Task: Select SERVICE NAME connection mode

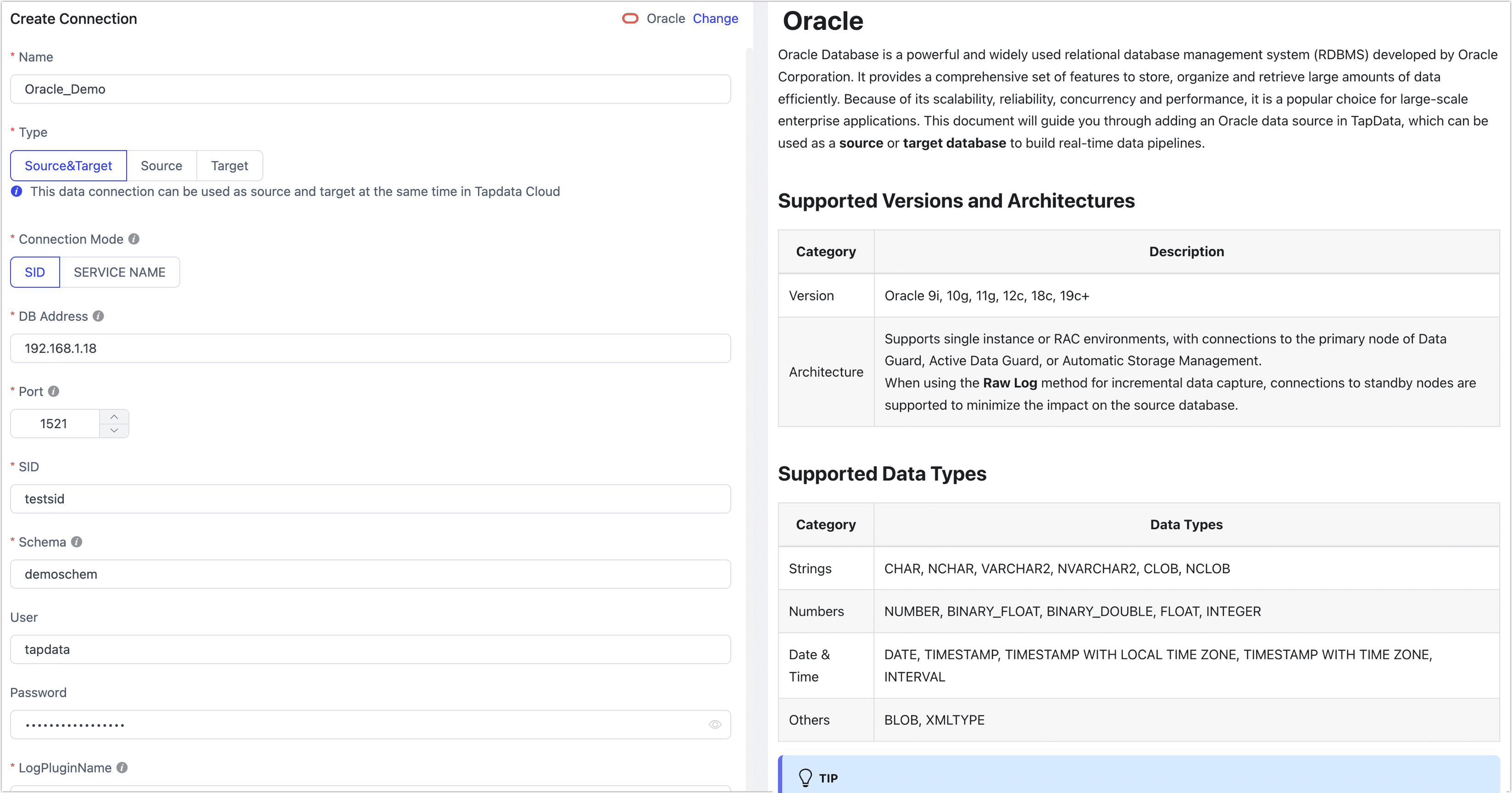Action: click(x=119, y=272)
